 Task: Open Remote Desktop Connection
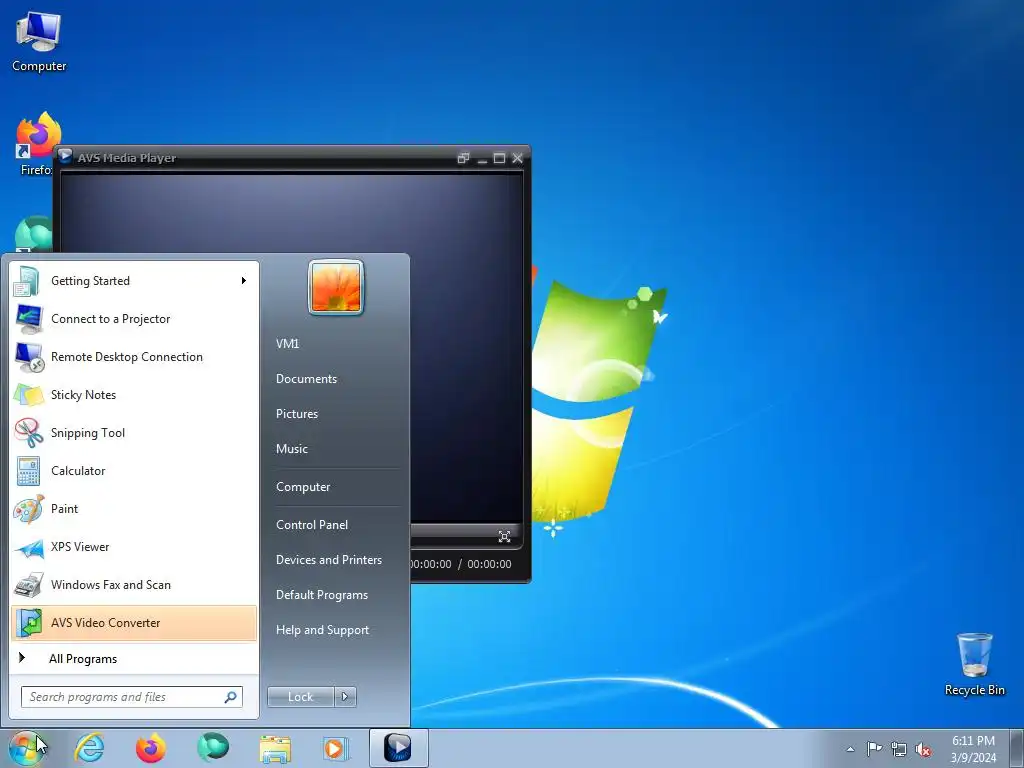click(134, 357)
